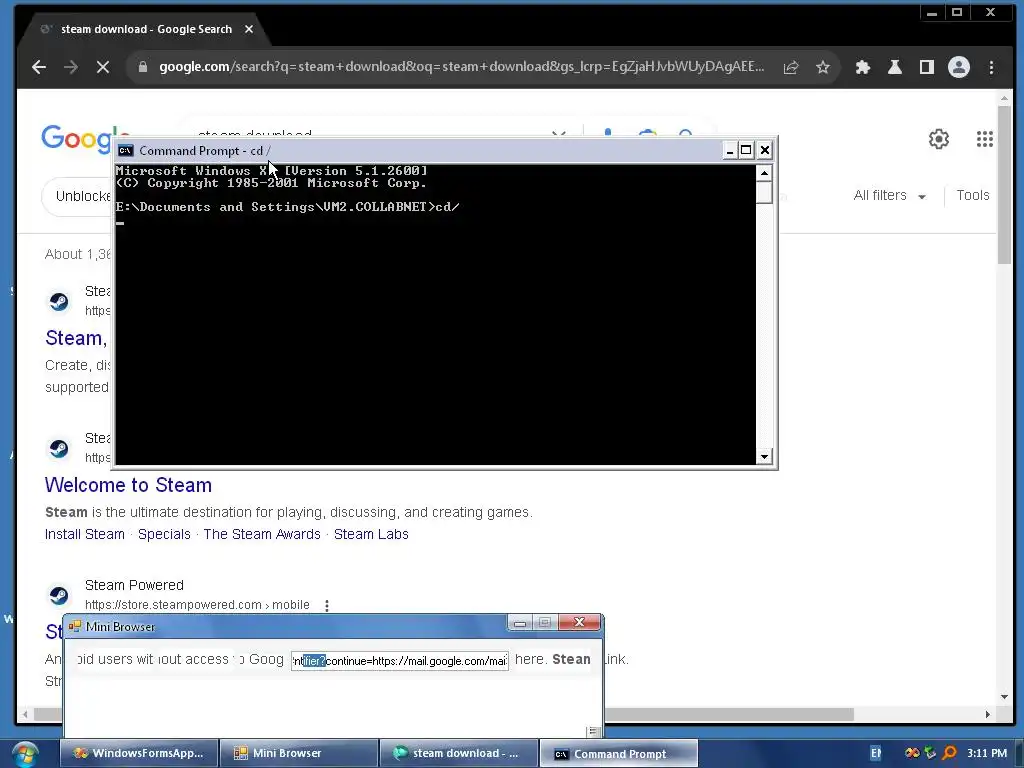Switch to the Mini Browser taskbar button
The width and height of the screenshot is (1024, 768).
[x=298, y=754]
